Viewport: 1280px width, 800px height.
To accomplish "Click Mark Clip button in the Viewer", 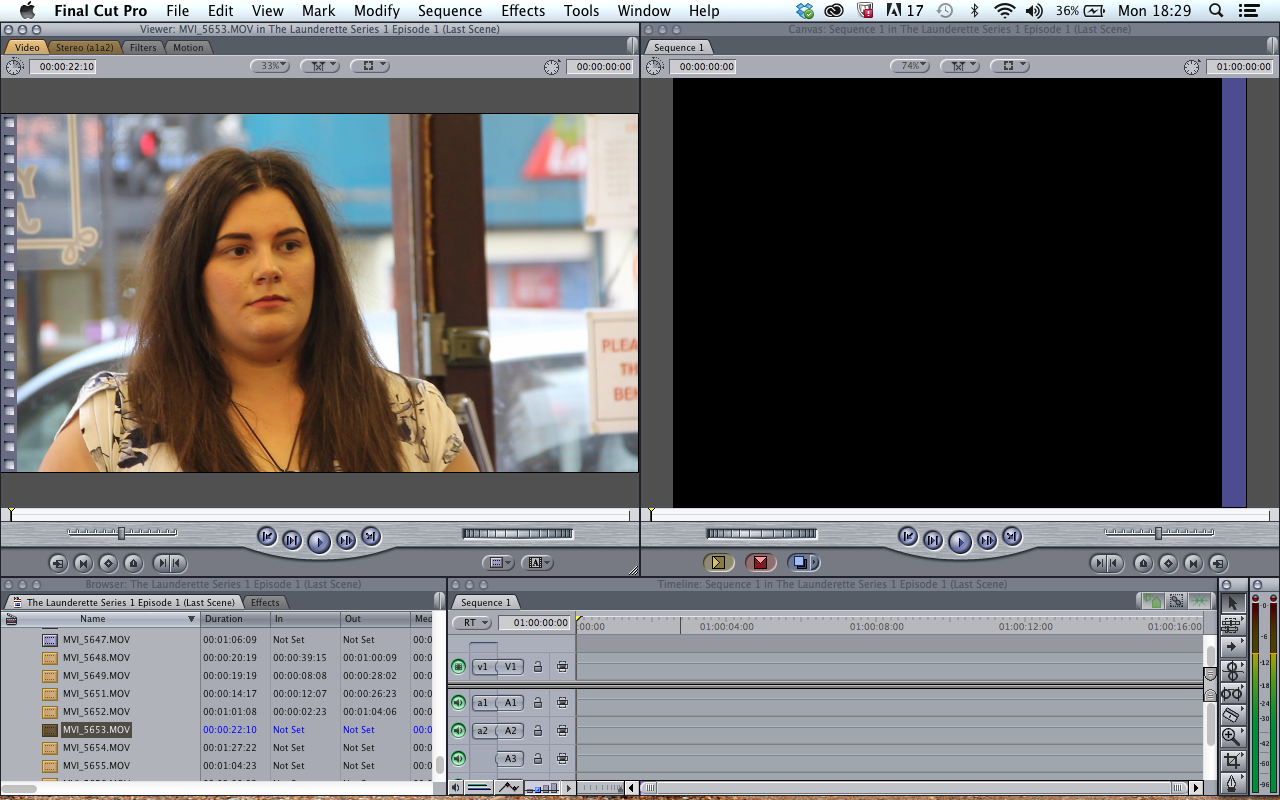I will (x=83, y=563).
